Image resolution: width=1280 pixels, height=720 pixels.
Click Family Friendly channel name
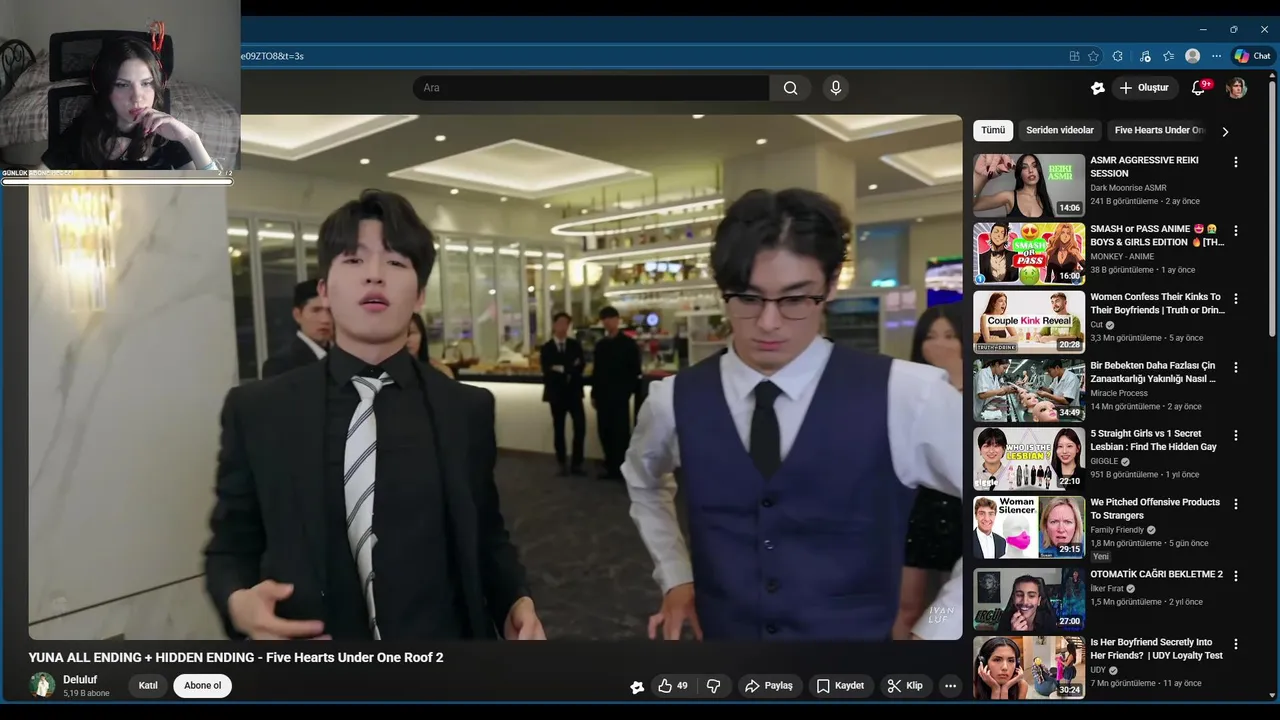[1117, 530]
